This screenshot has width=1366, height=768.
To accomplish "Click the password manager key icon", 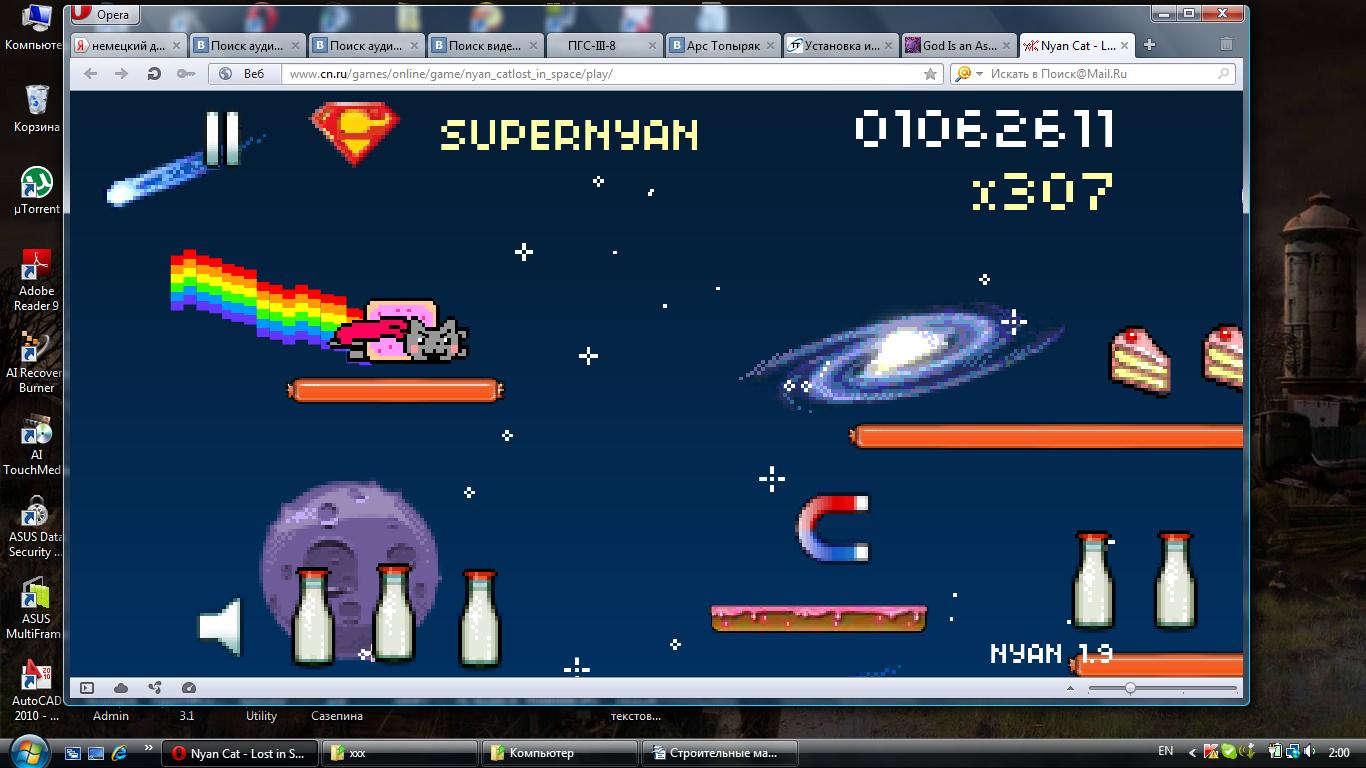I will tap(185, 74).
